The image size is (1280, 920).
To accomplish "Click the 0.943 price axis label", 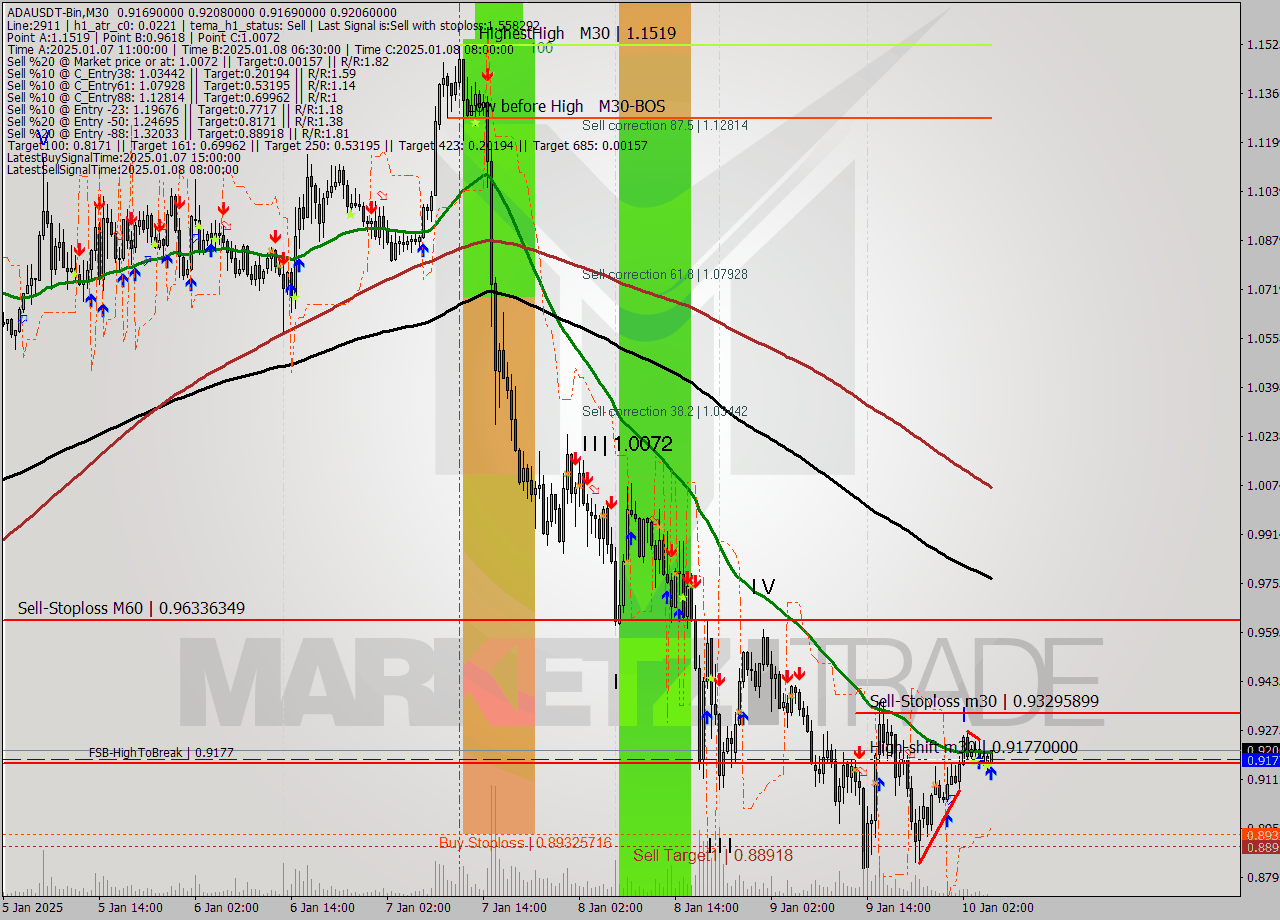I will click(1262, 681).
